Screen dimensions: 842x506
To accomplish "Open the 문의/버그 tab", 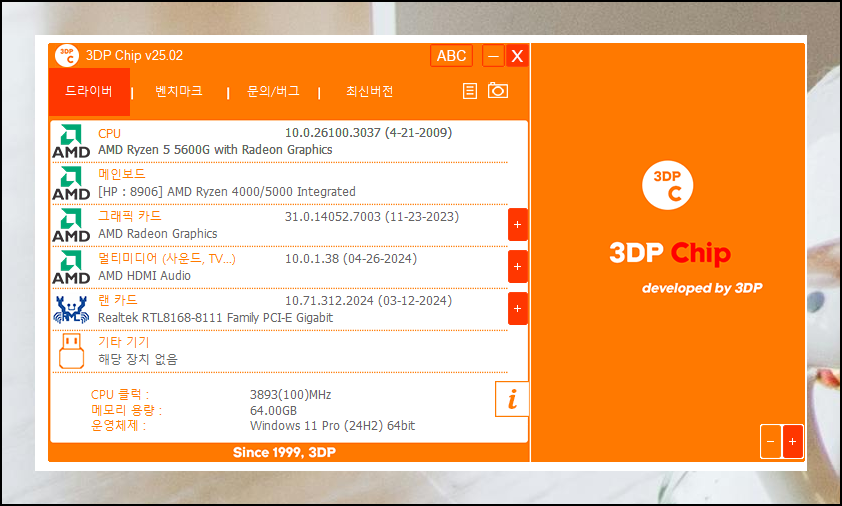I will tap(273, 91).
